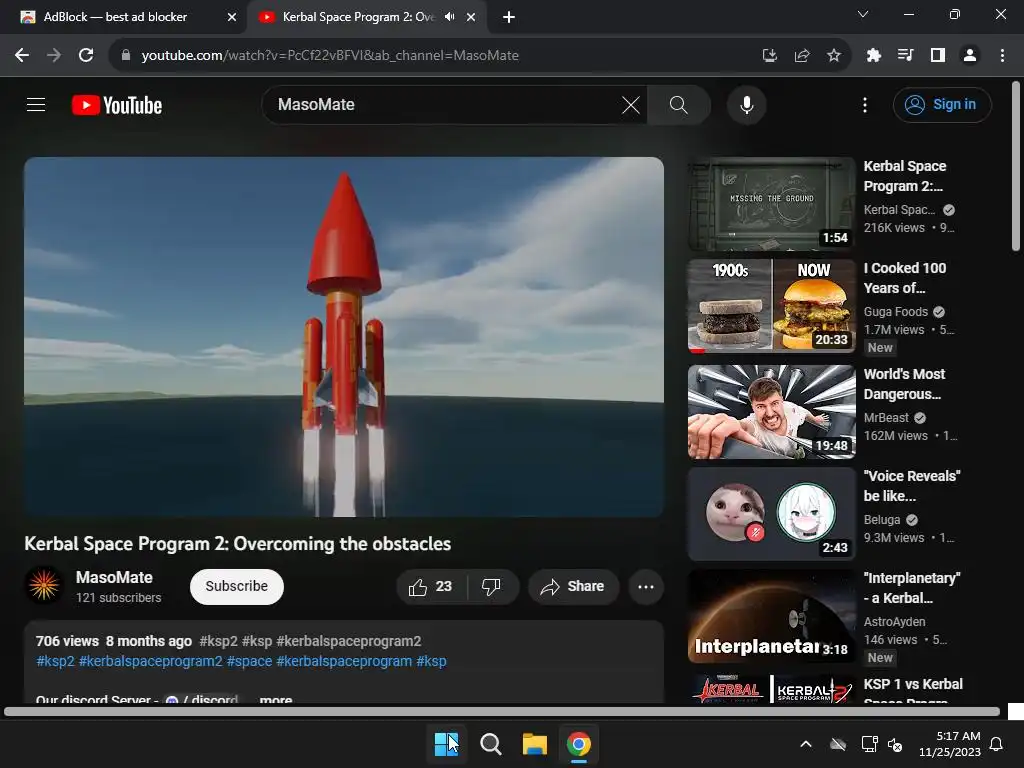Open more actions ellipsis below video

tap(646, 586)
